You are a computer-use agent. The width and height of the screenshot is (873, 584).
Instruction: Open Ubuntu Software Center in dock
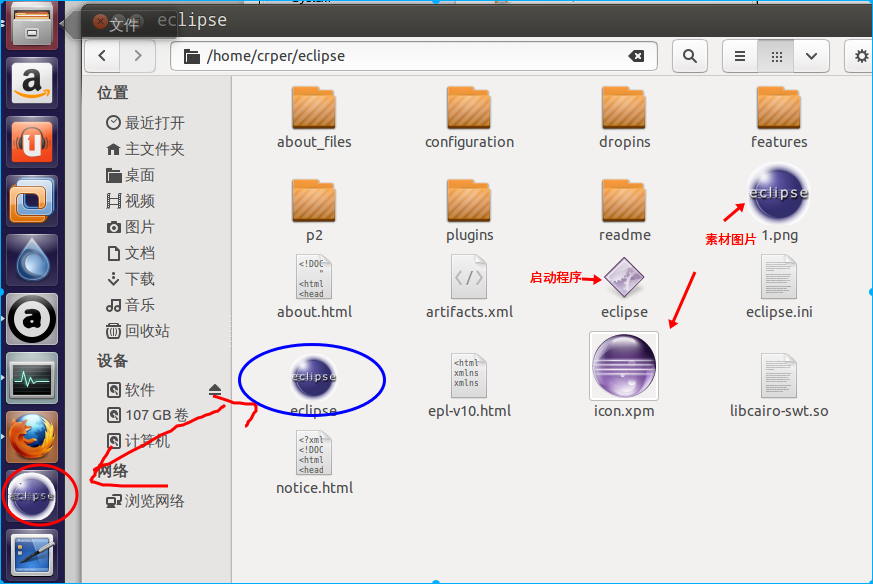(x=32, y=142)
